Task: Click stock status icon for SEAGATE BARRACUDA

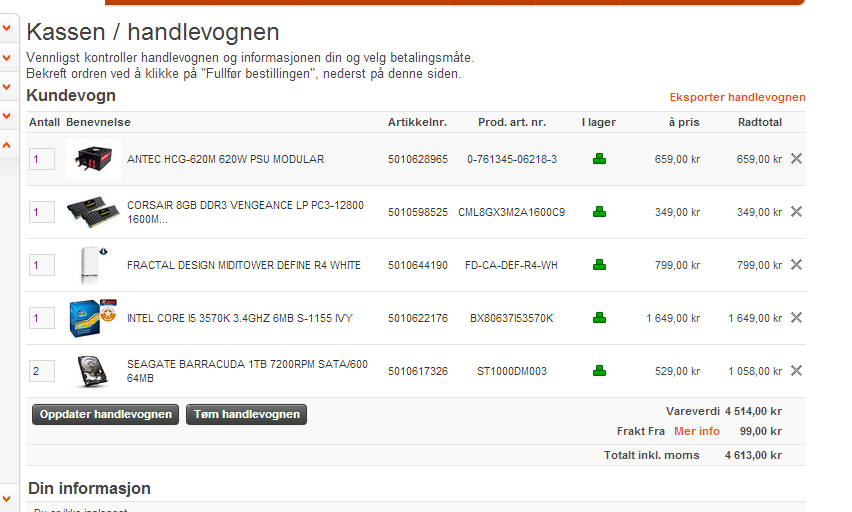Action: [x=599, y=371]
